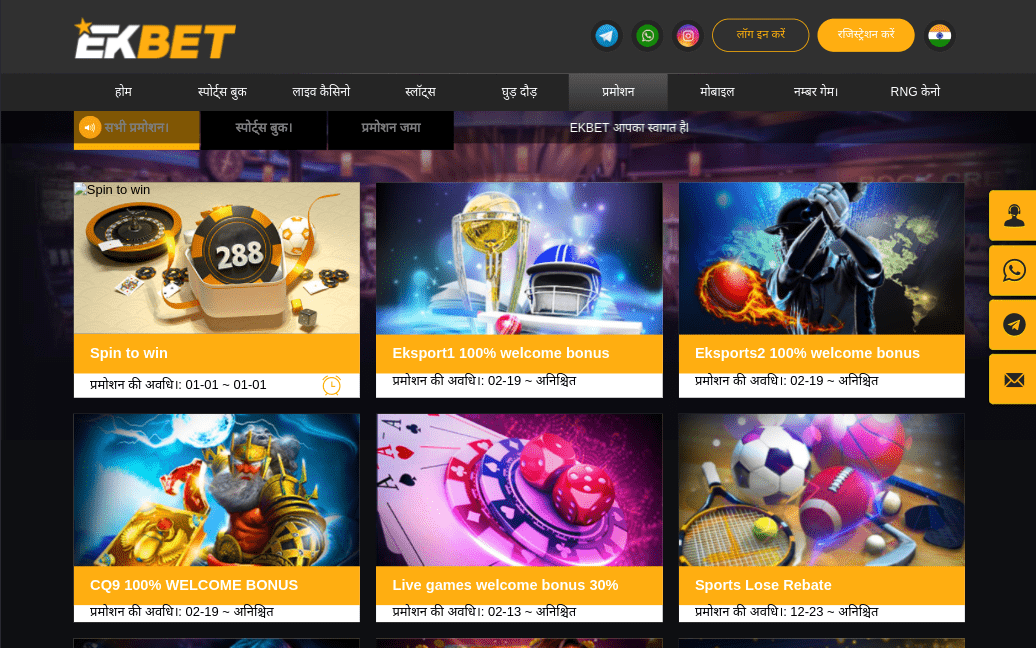Click the alarm clock icon on Spin to win

(332, 385)
